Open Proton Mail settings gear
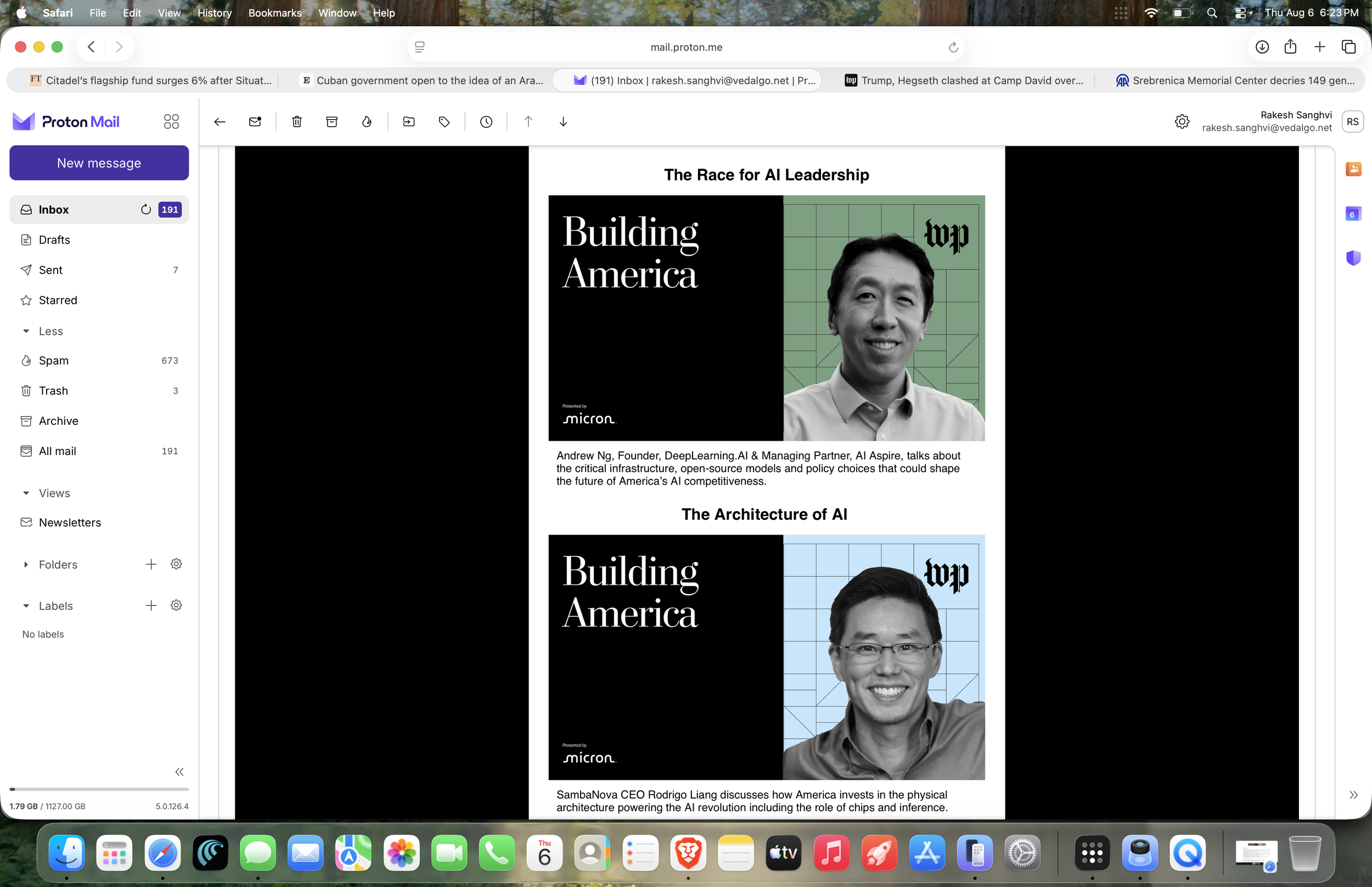Image resolution: width=1372 pixels, height=887 pixels. tap(1182, 121)
